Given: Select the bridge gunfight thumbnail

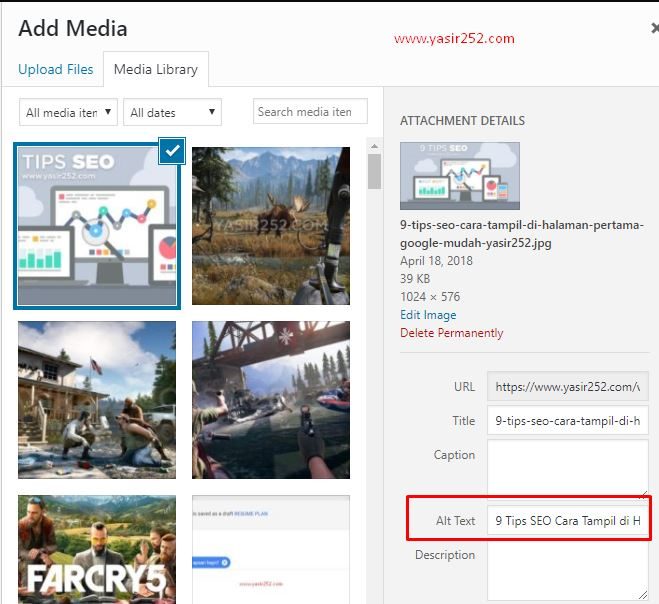Looking at the screenshot, I should point(271,400).
